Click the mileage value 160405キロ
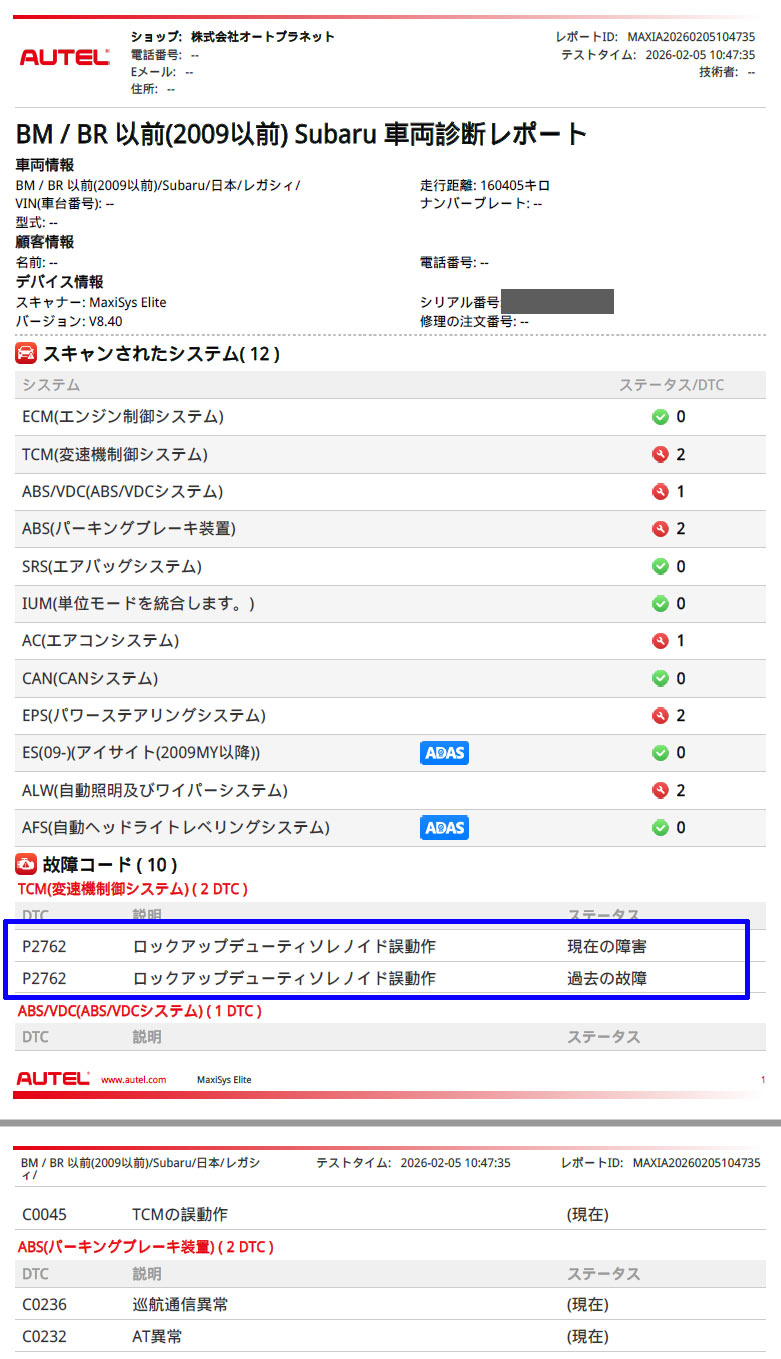The height and width of the screenshot is (1359, 781). coord(515,185)
